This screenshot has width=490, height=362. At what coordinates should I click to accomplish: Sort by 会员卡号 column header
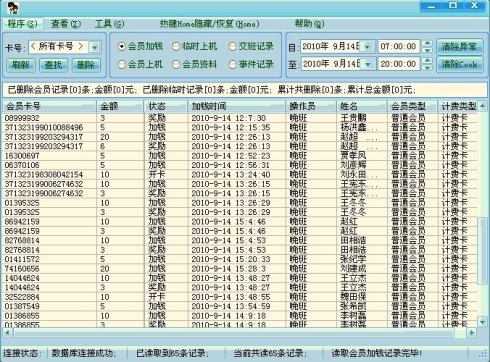click(x=50, y=106)
